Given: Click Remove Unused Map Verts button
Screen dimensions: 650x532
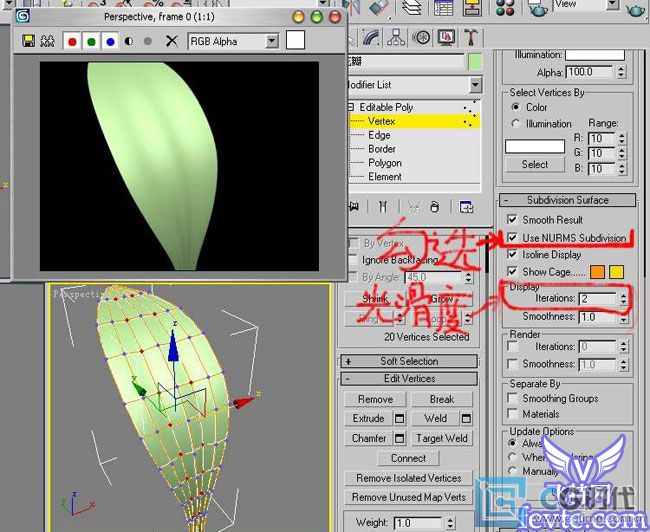Looking at the screenshot, I should point(408,497).
